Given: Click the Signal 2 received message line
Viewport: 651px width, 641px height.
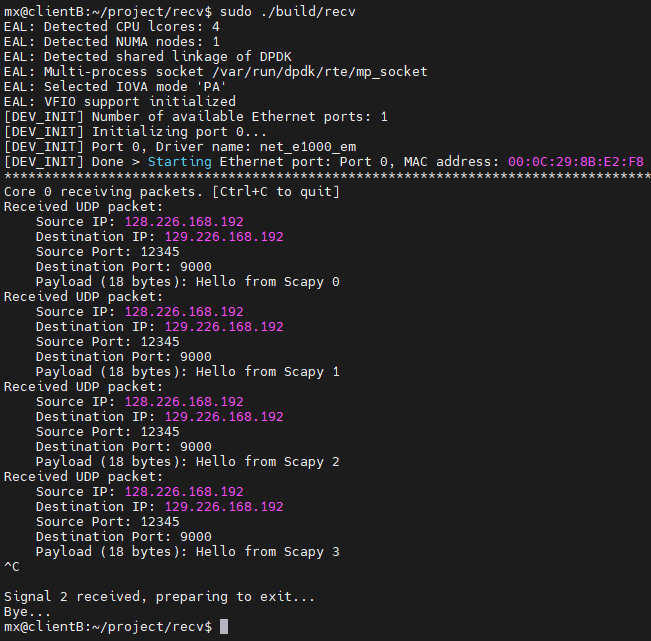Looking at the screenshot, I should pyautogui.click(x=159, y=597).
